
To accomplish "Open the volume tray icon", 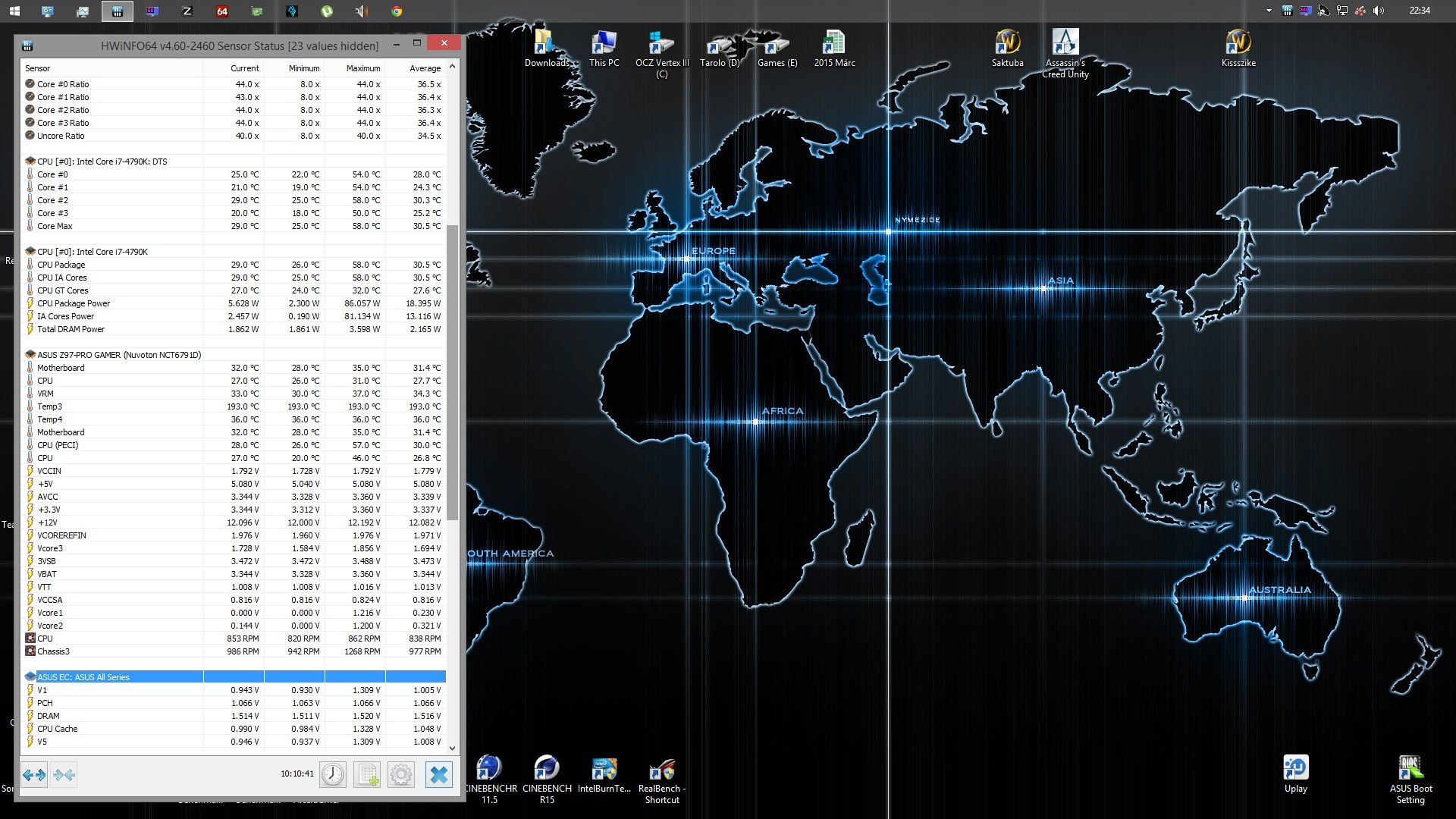I will pos(1379,11).
